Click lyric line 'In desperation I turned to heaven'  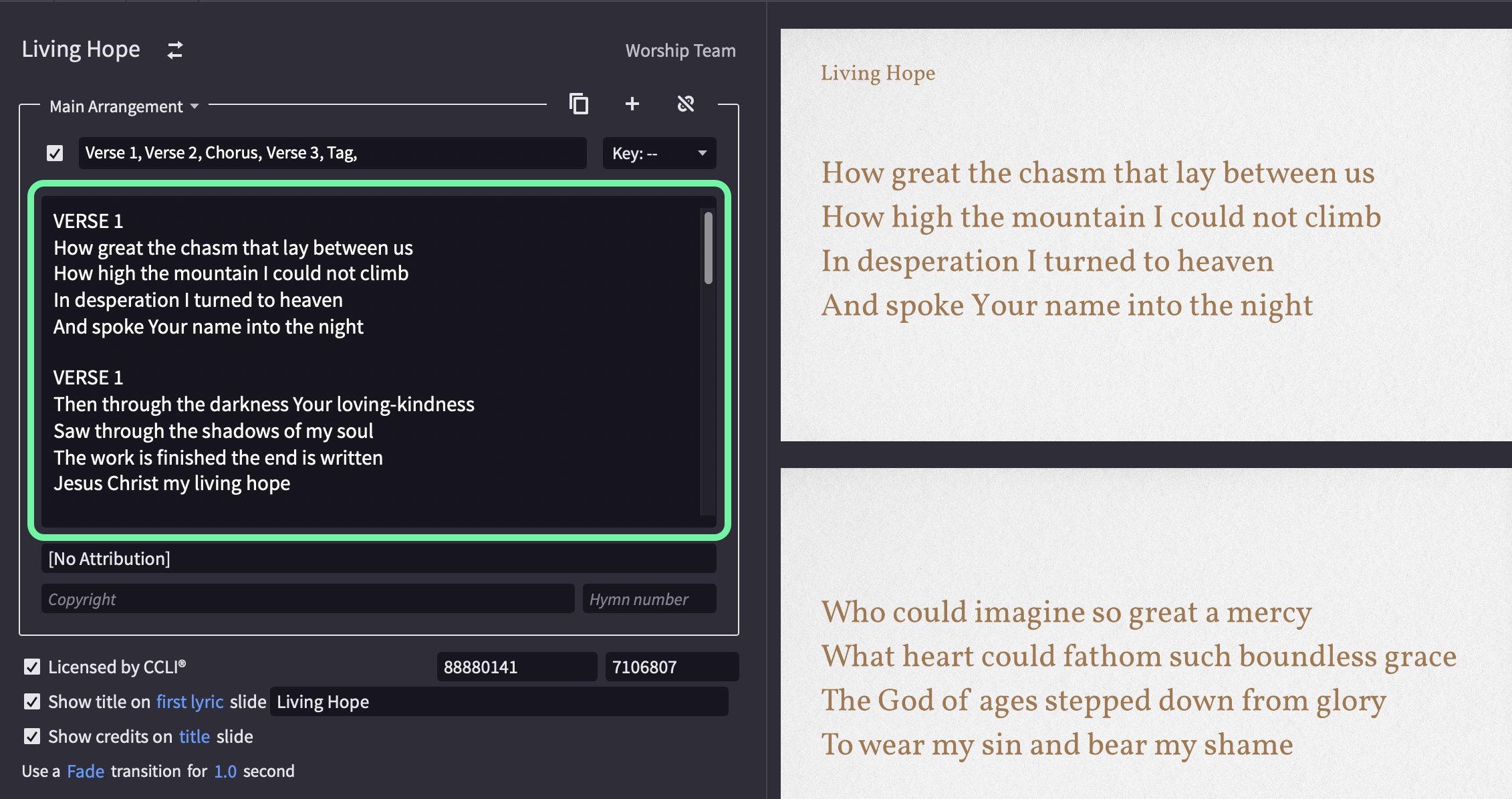199,300
